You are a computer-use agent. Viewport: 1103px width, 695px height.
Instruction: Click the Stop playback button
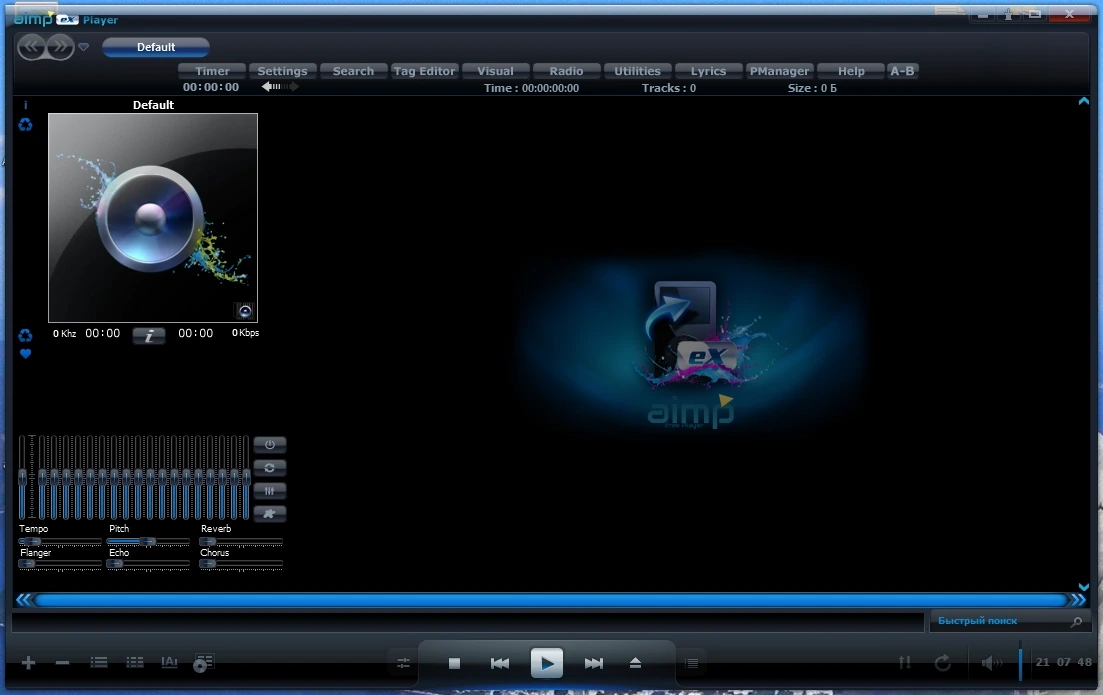[454, 663]
